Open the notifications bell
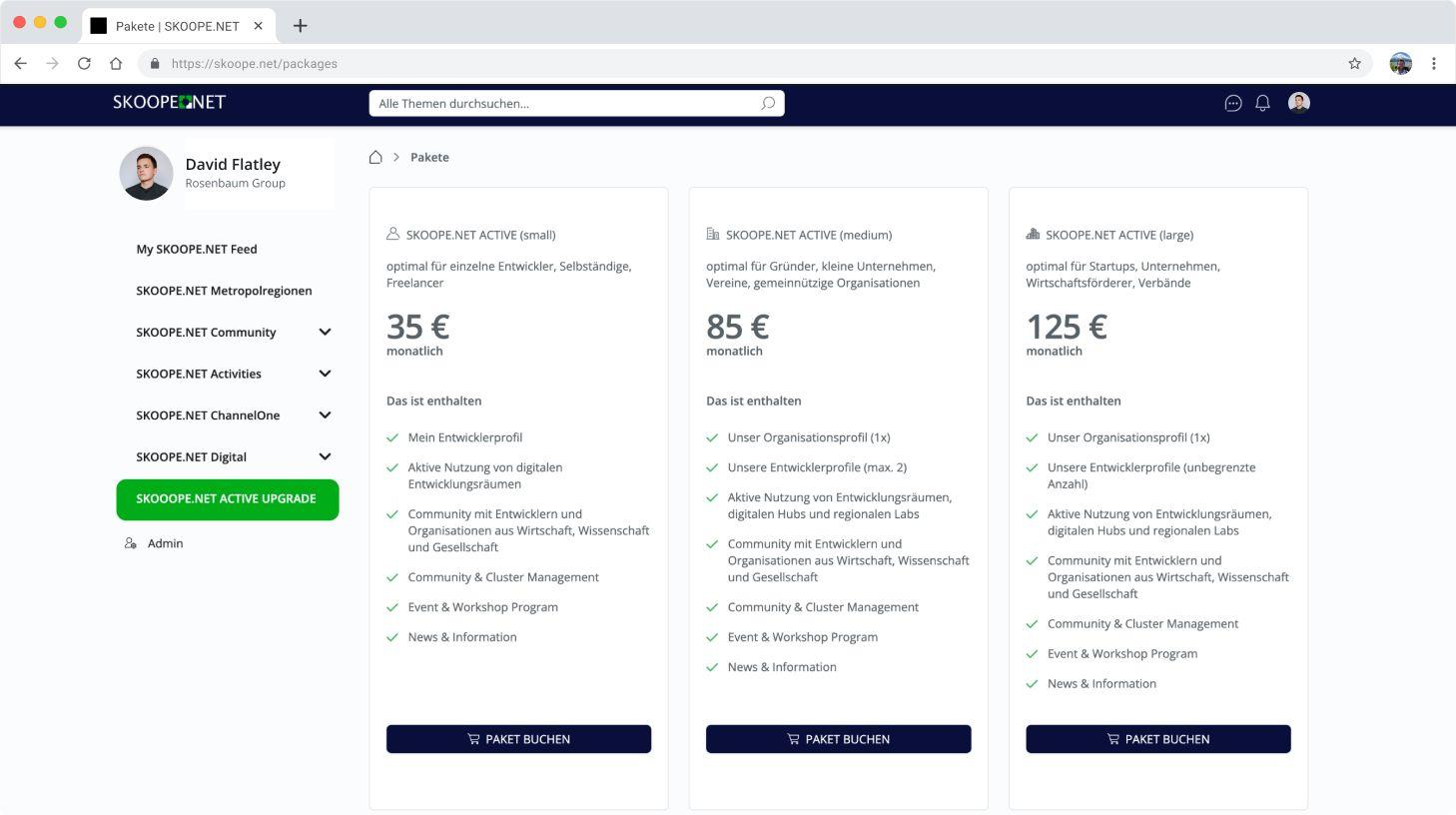 tap(1262, 103)
